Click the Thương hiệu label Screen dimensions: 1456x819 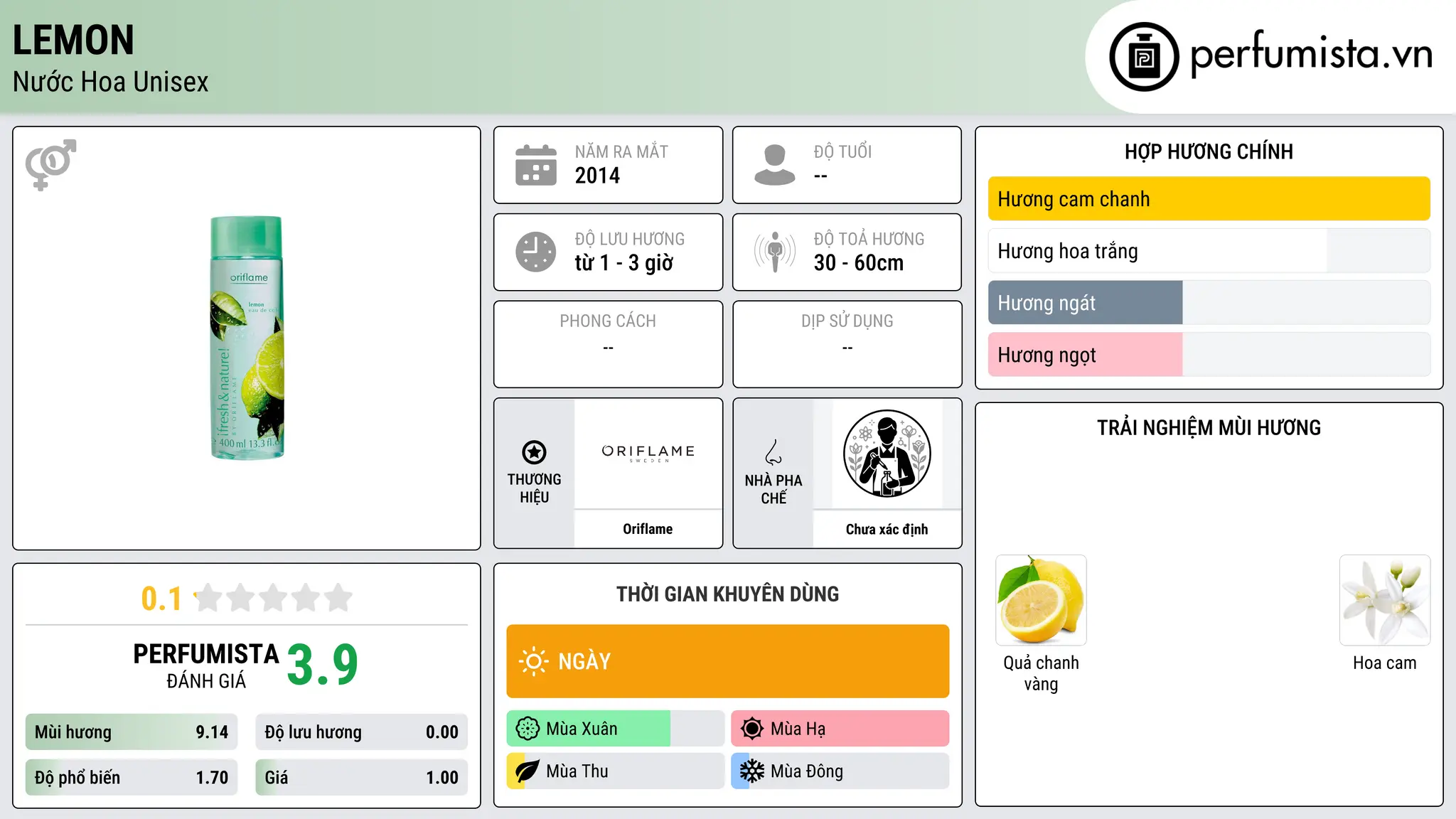click(534, 488)
